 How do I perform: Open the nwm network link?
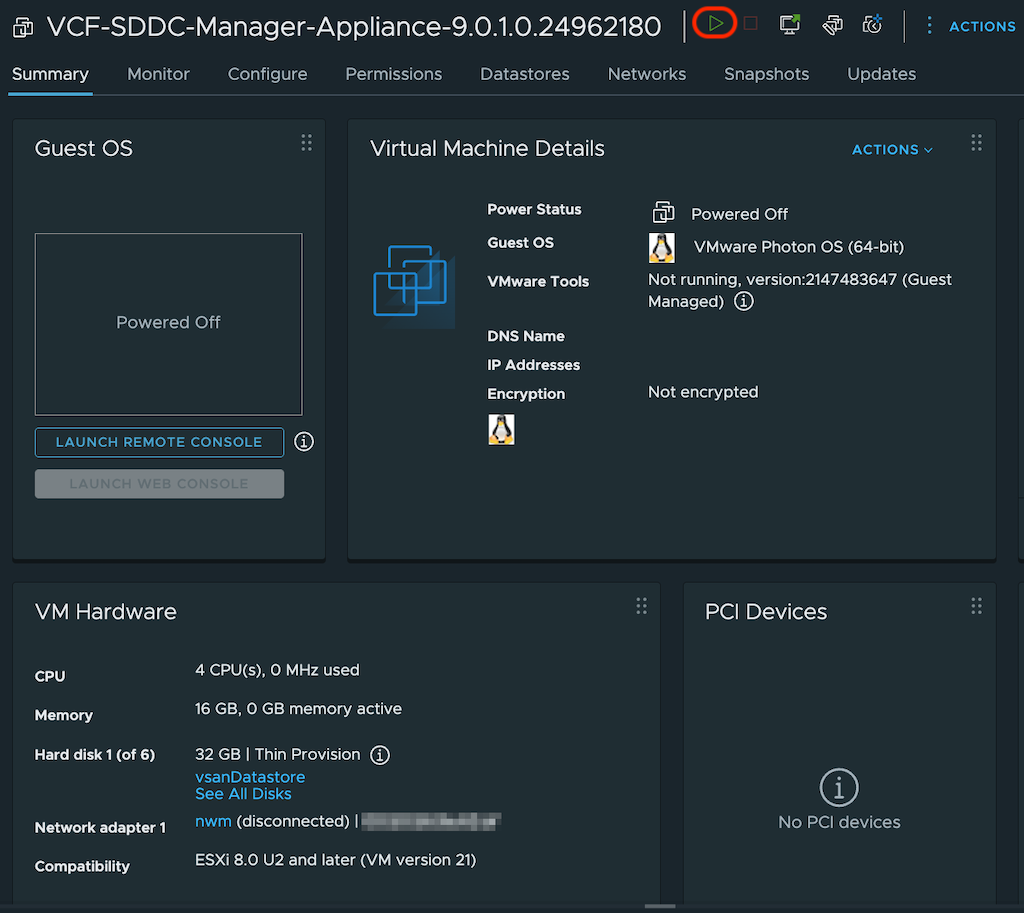pos(213,822)
